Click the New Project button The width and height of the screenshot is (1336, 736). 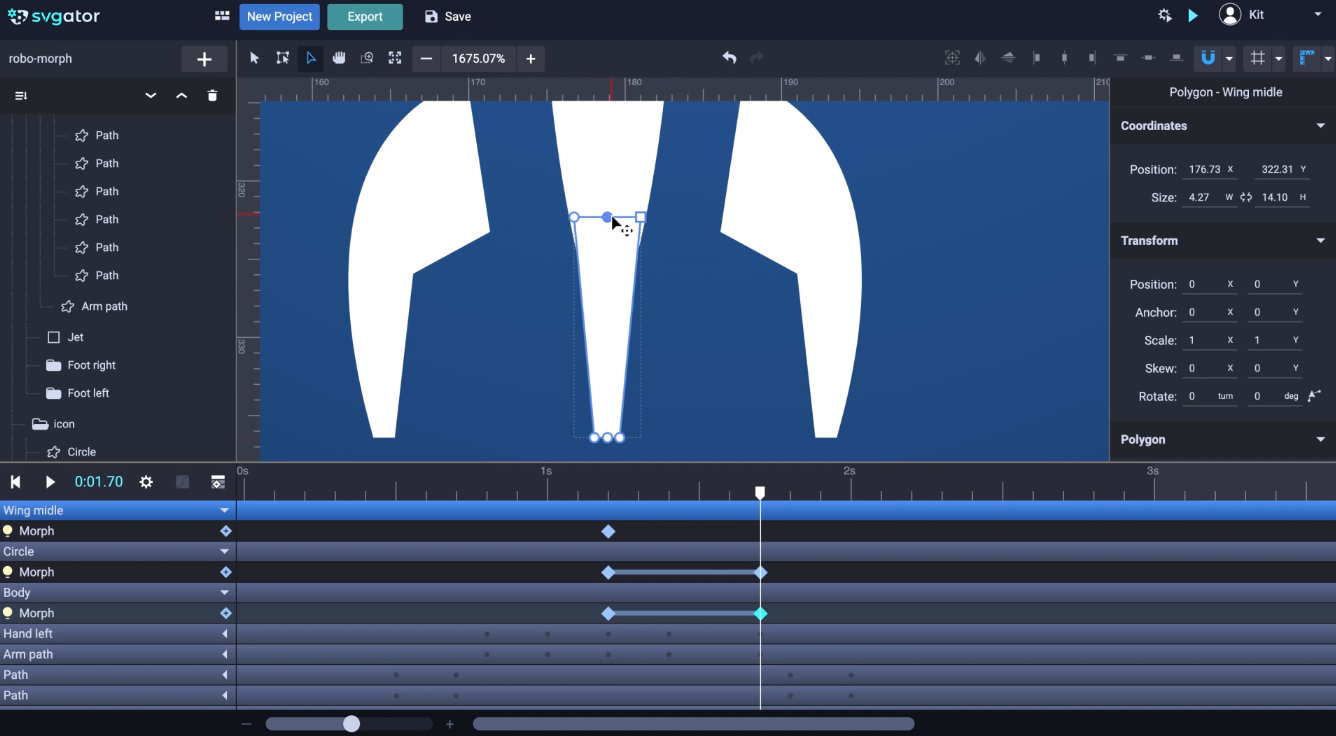(x=280, y=16)
